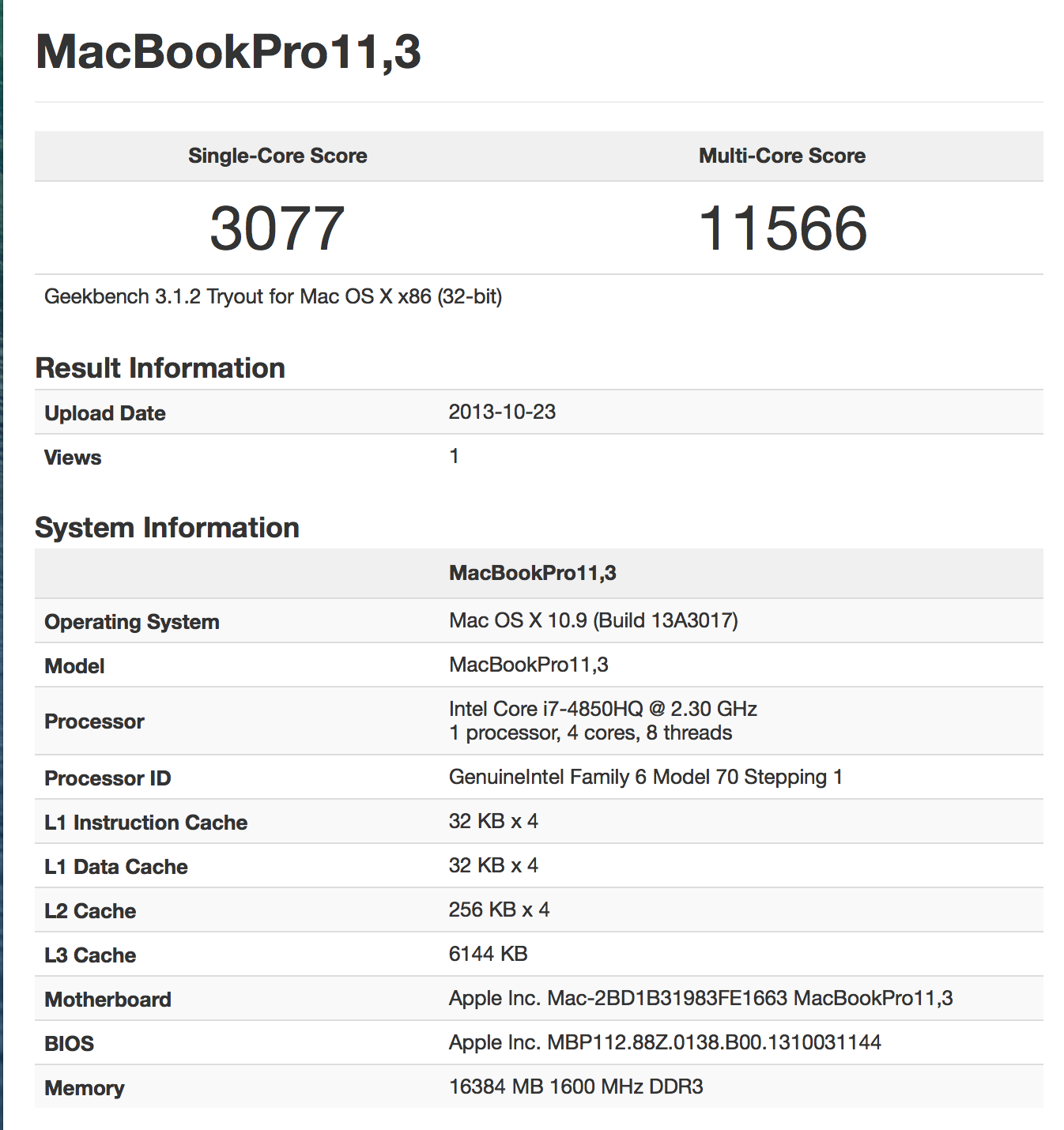Image resolution: width=1064 pixels, height=1130 pixels.
Task: Click the L2 Cache label
Action: (90, 911)
